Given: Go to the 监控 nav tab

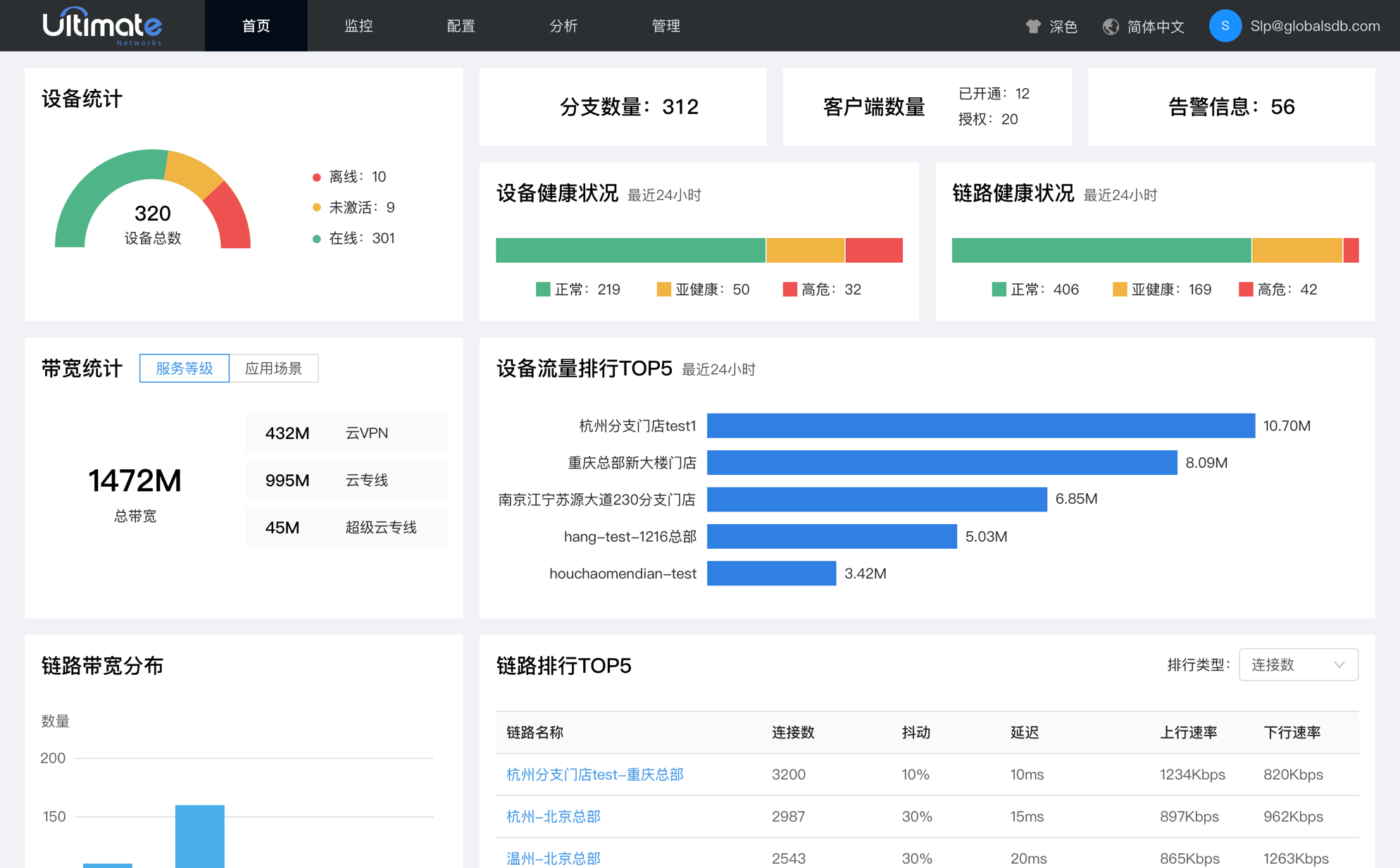Looking at the screenshot, I should coord(358,26).
